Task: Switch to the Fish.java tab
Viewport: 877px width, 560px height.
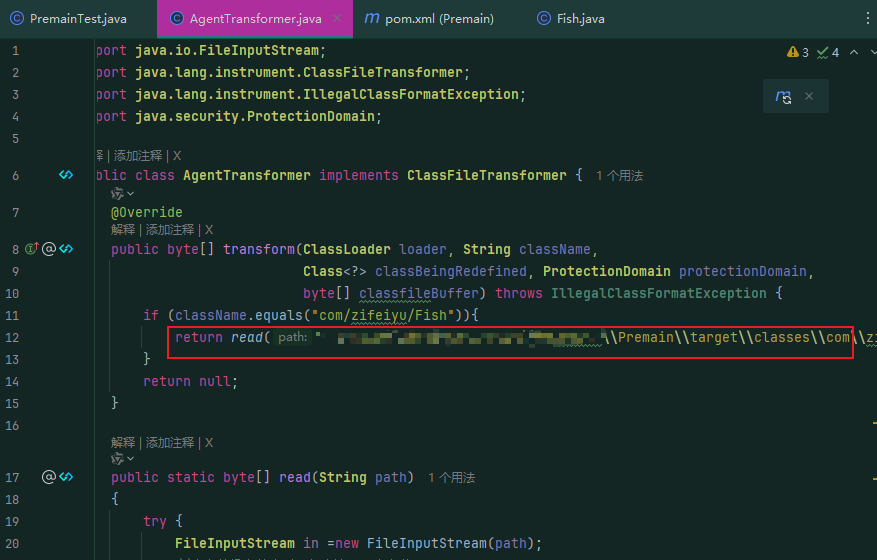Action: [x=571, y=18]
